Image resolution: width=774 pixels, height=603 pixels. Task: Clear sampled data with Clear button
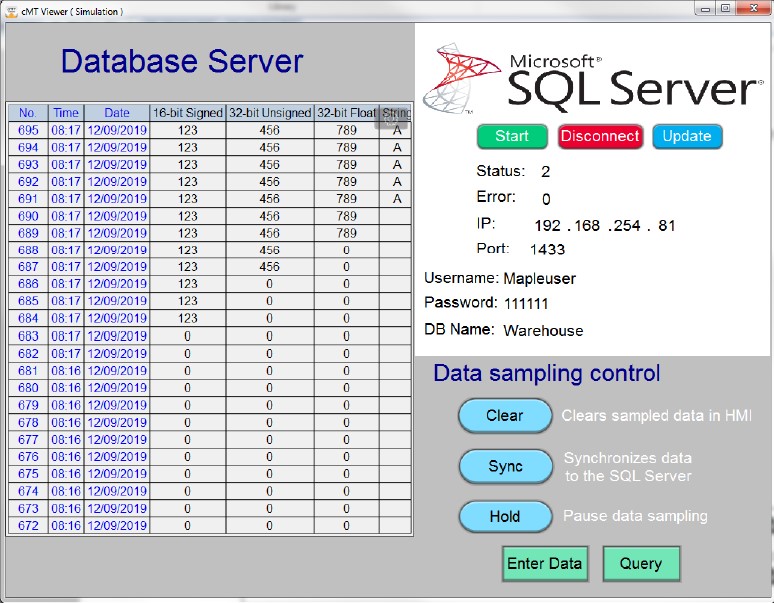pyautogui.click(x=504, y=415)
